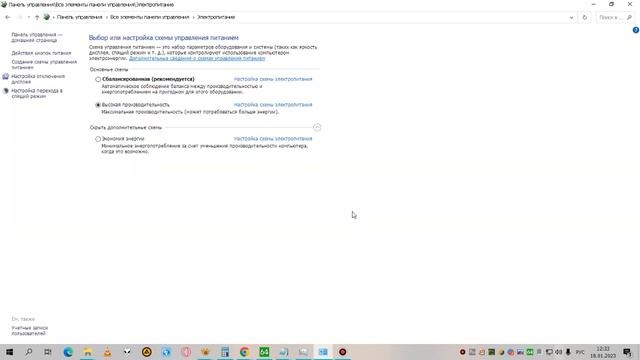Go back with the navigation back arrow
640x360 pixels.
8,17
